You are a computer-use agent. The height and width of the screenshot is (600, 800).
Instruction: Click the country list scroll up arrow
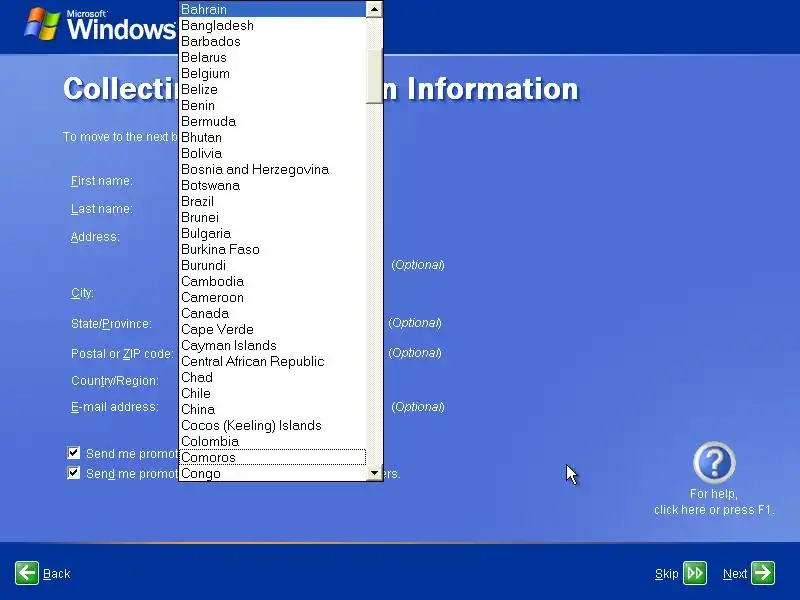tap(374, 9)
